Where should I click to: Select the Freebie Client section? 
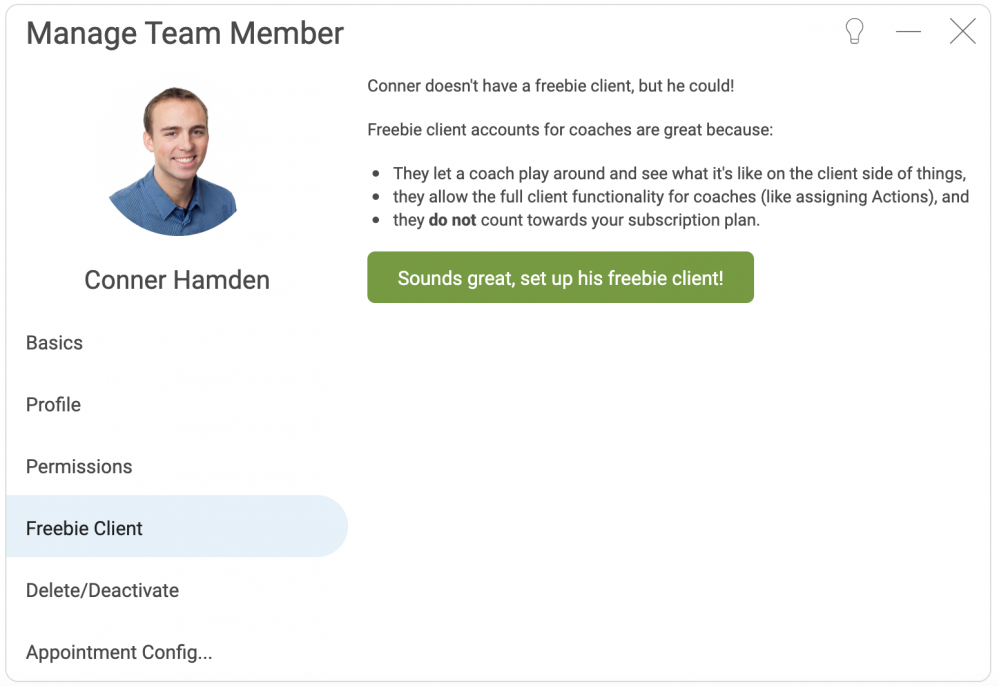[x=176, y=527]
